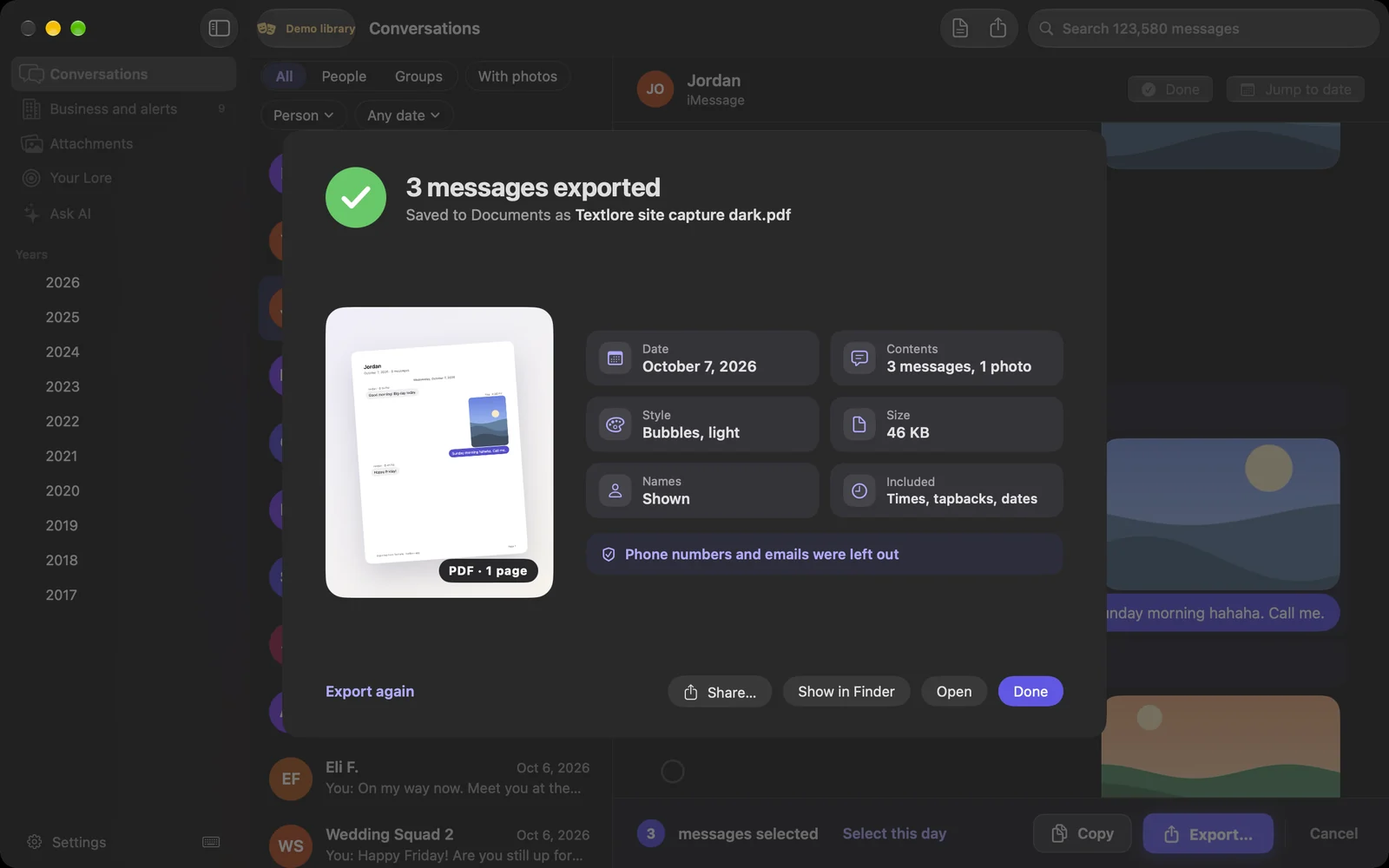Click Jump to date button
Image resolution: width=1389 pixels, height=868 pixels.
[x=1295, y=89]
